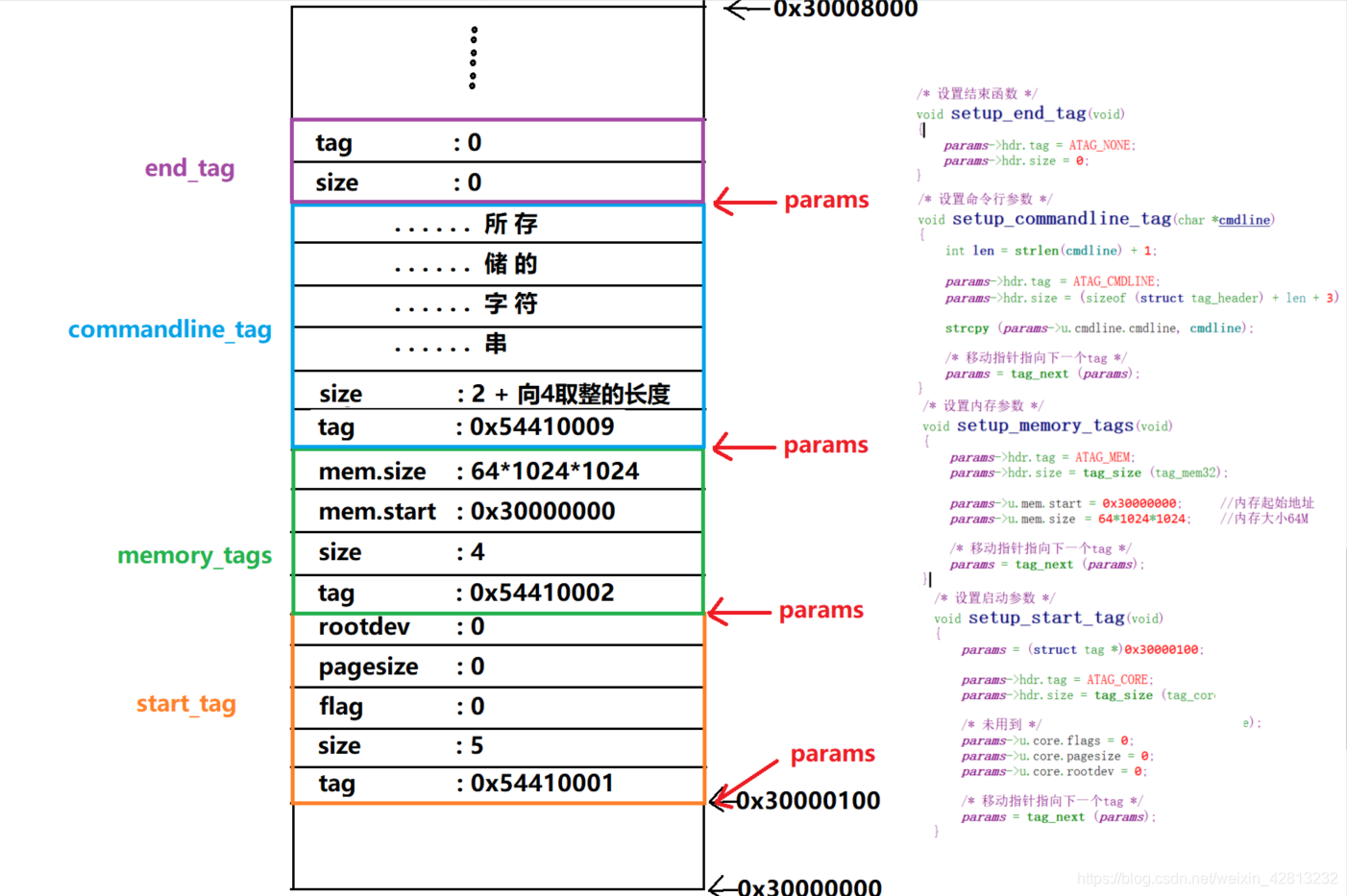The image size is (1347, 896).
Task: Click the bold 0x30000100 address label
Action: click(808, 801)
